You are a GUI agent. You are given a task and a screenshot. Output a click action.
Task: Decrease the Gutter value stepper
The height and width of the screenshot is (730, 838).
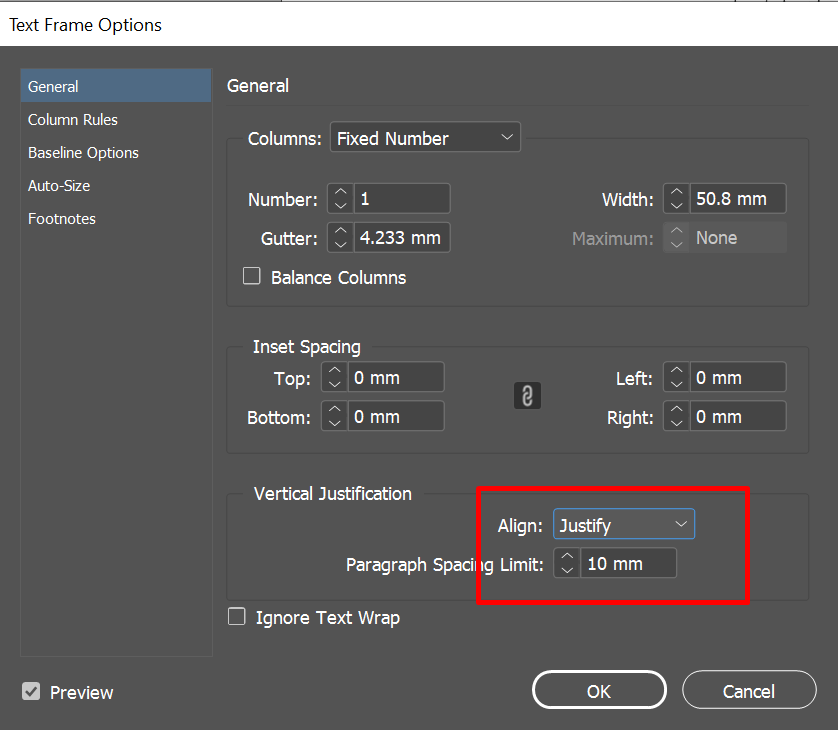(340, 244)
